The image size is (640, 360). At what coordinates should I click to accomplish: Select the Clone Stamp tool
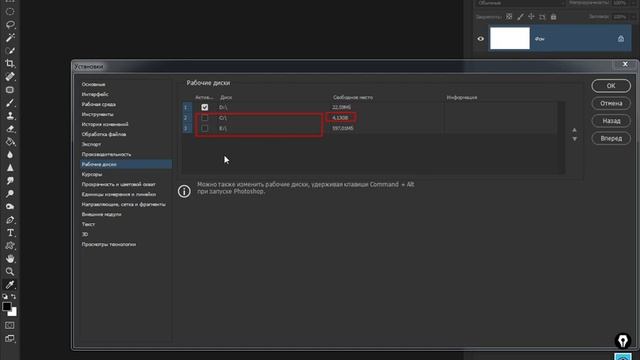pyautogui.click(x=10, y=116)
